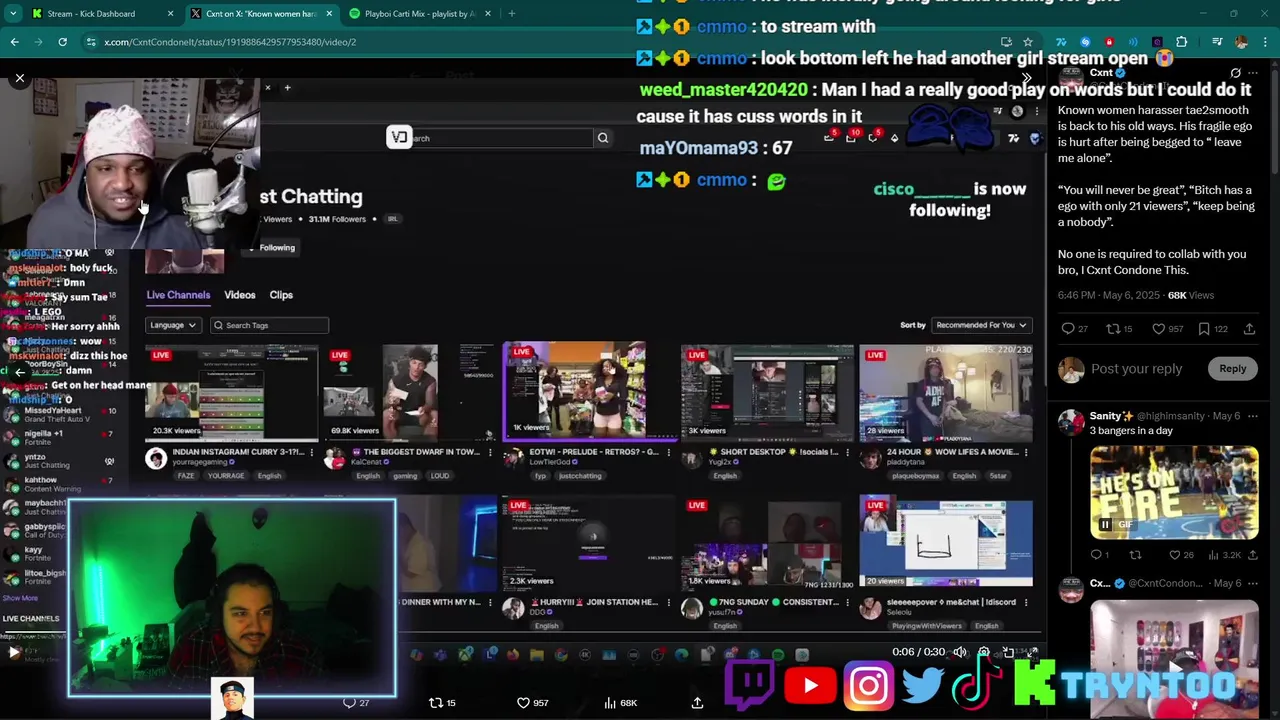Click the comment count 27 under video
Viewport: 1280px width, 720px height.
click(x=357, y=703)
